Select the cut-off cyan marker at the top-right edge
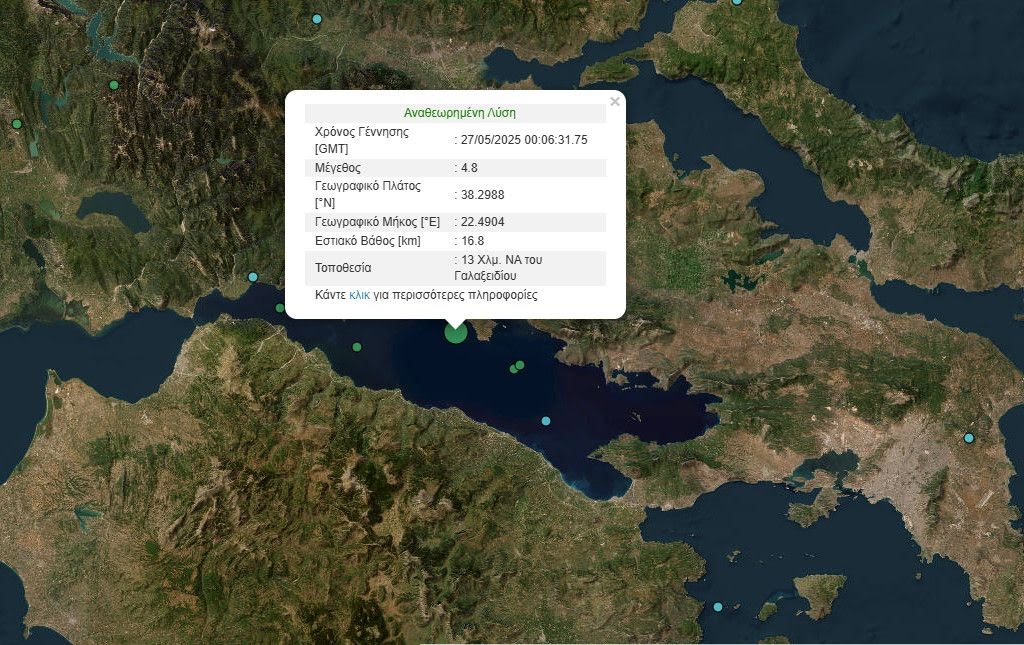This screenshot has height=645, width=1024. [737, 2]
